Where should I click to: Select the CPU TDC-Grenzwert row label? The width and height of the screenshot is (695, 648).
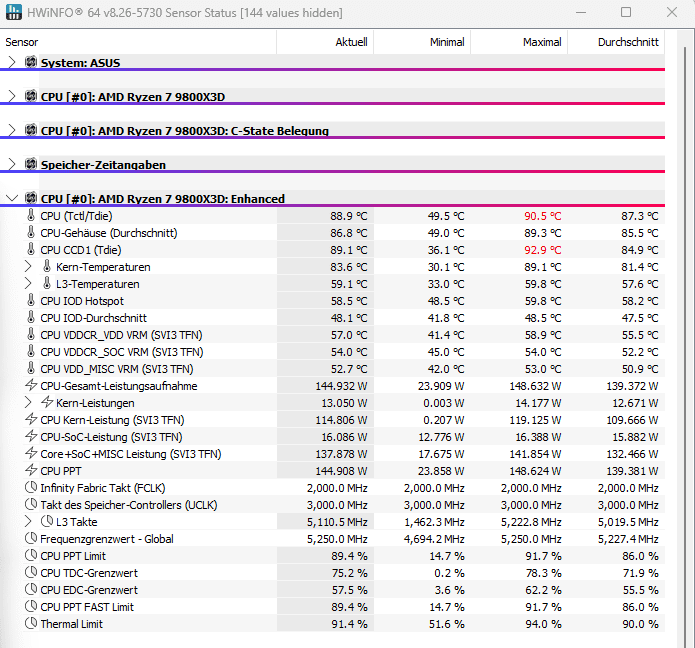pos(89,573)
